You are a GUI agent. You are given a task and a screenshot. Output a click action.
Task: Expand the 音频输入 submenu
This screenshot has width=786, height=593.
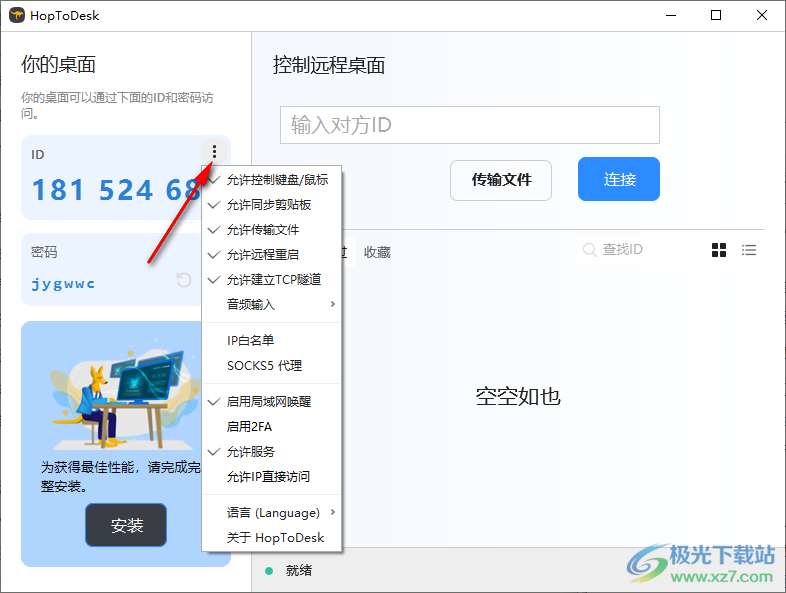point(272,304)
